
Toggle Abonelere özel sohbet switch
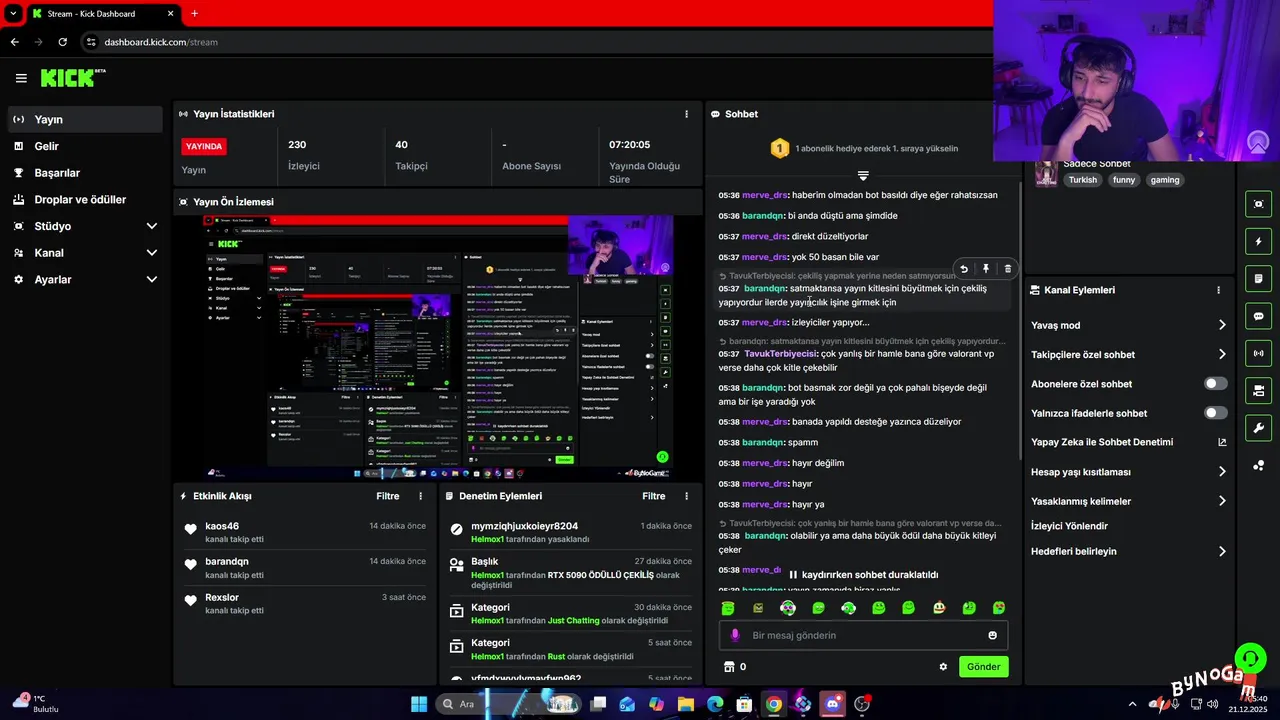(1215, 384)
